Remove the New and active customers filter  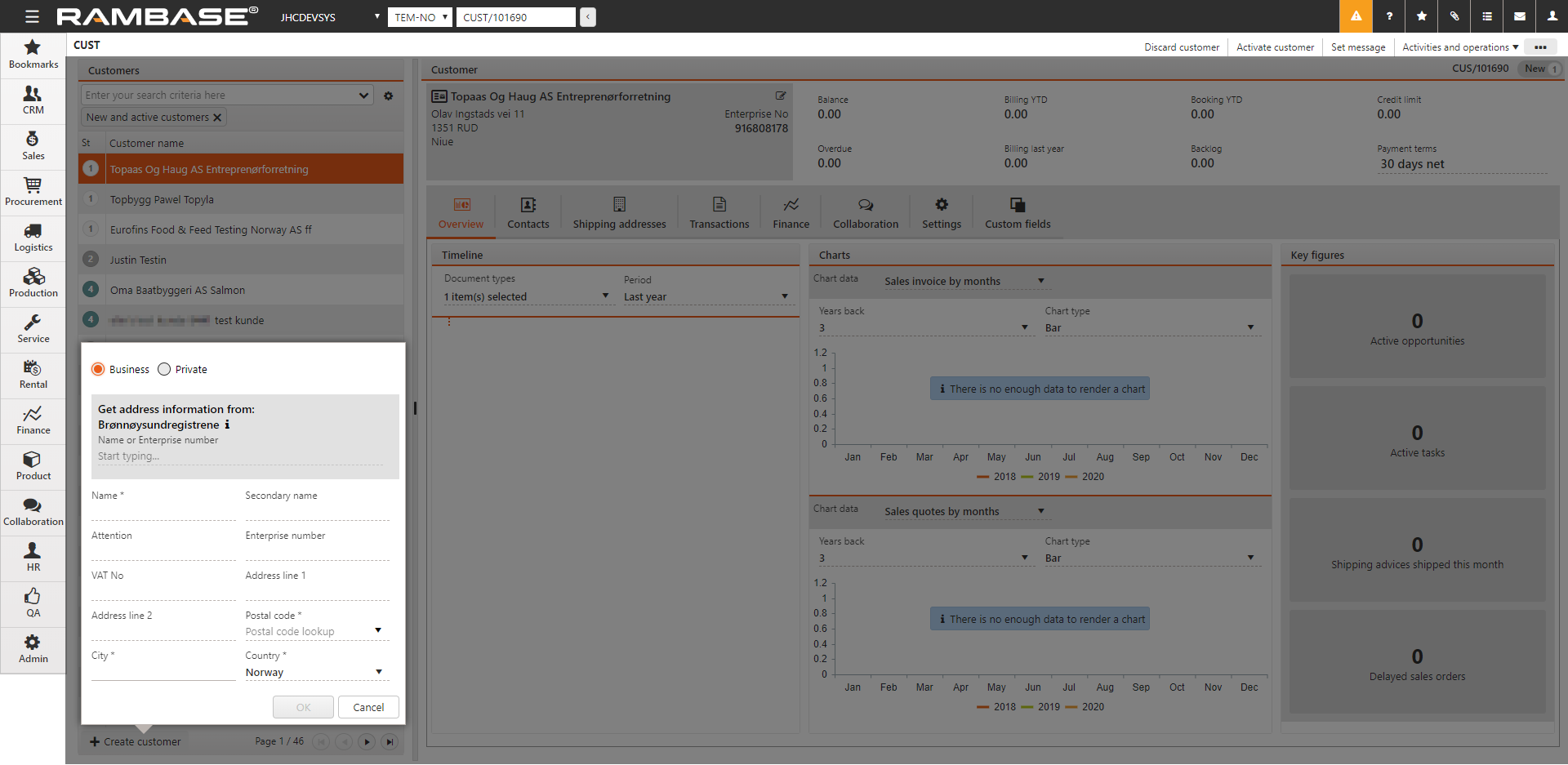pyautogui.click(x=217, y=118)
